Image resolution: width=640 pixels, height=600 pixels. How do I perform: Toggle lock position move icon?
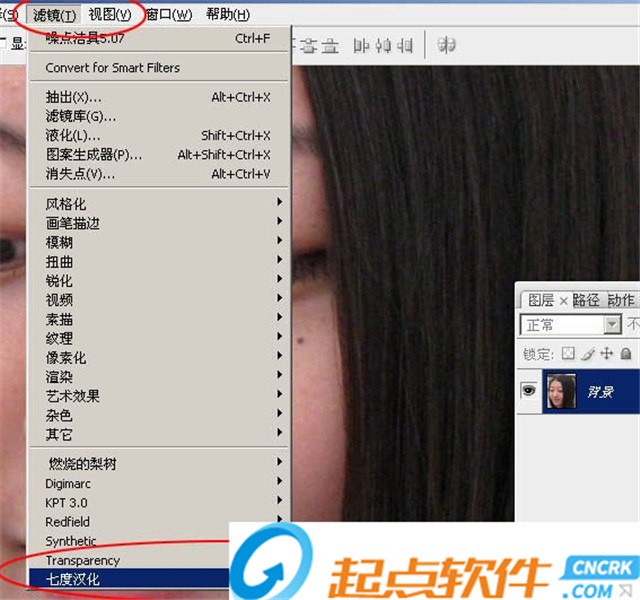(x=607, y=353)
